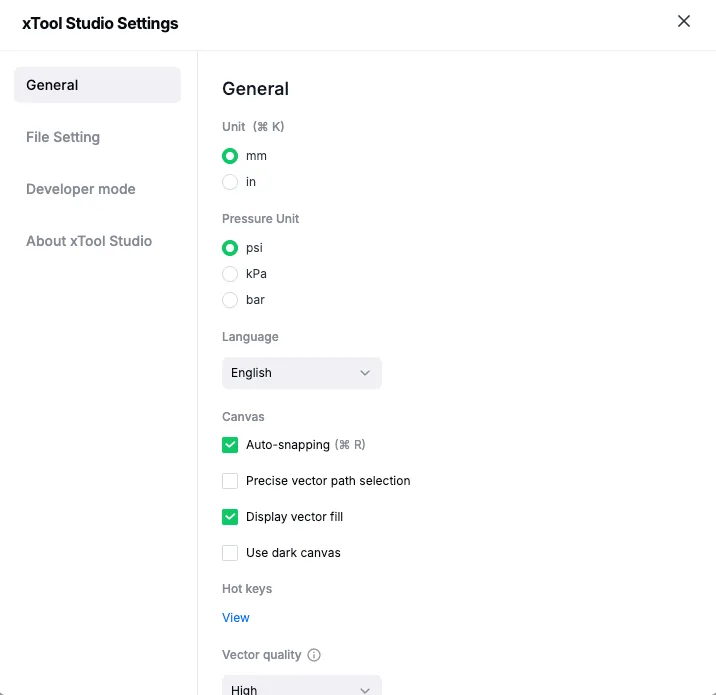Uncheck Display vector fill
This screenshot has height=695, width=716.
230,517
